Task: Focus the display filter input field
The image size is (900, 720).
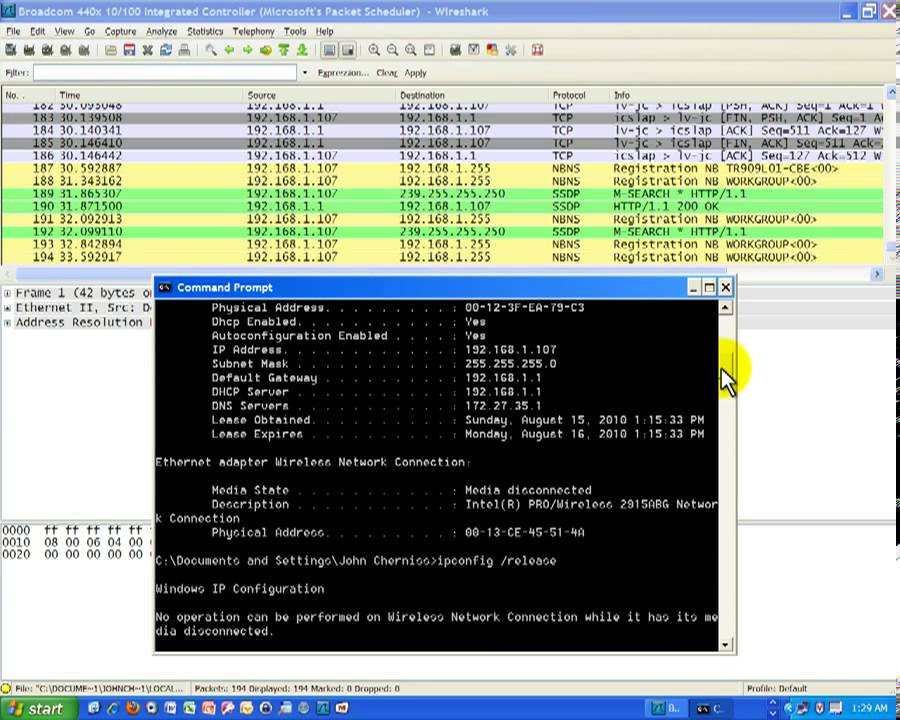Action: tap(165, 73)
